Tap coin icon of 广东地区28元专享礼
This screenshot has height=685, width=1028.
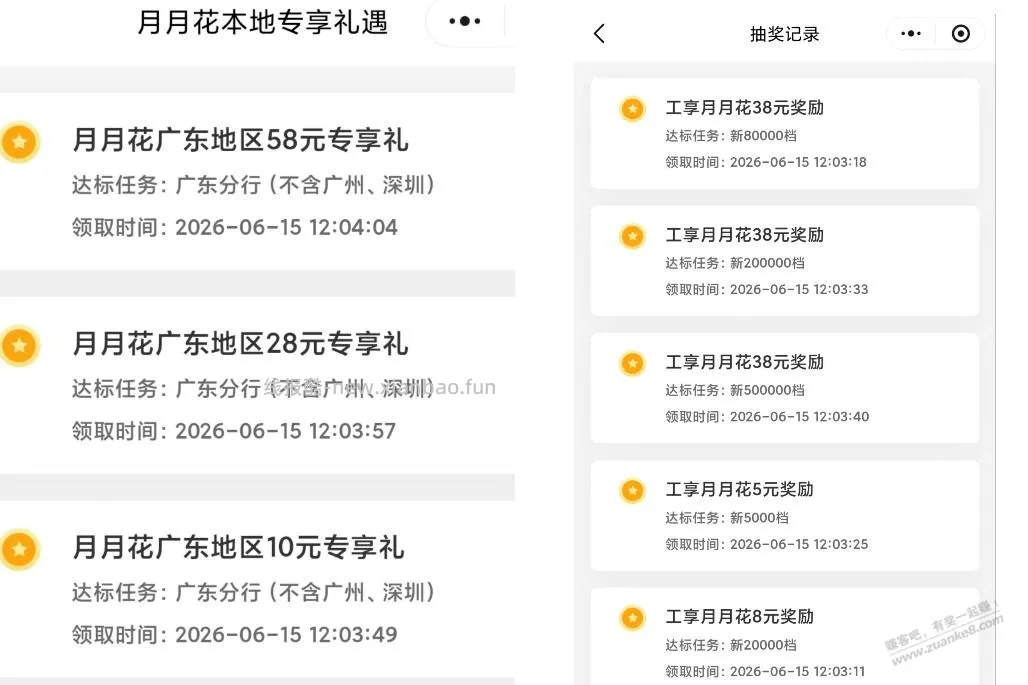20,345
